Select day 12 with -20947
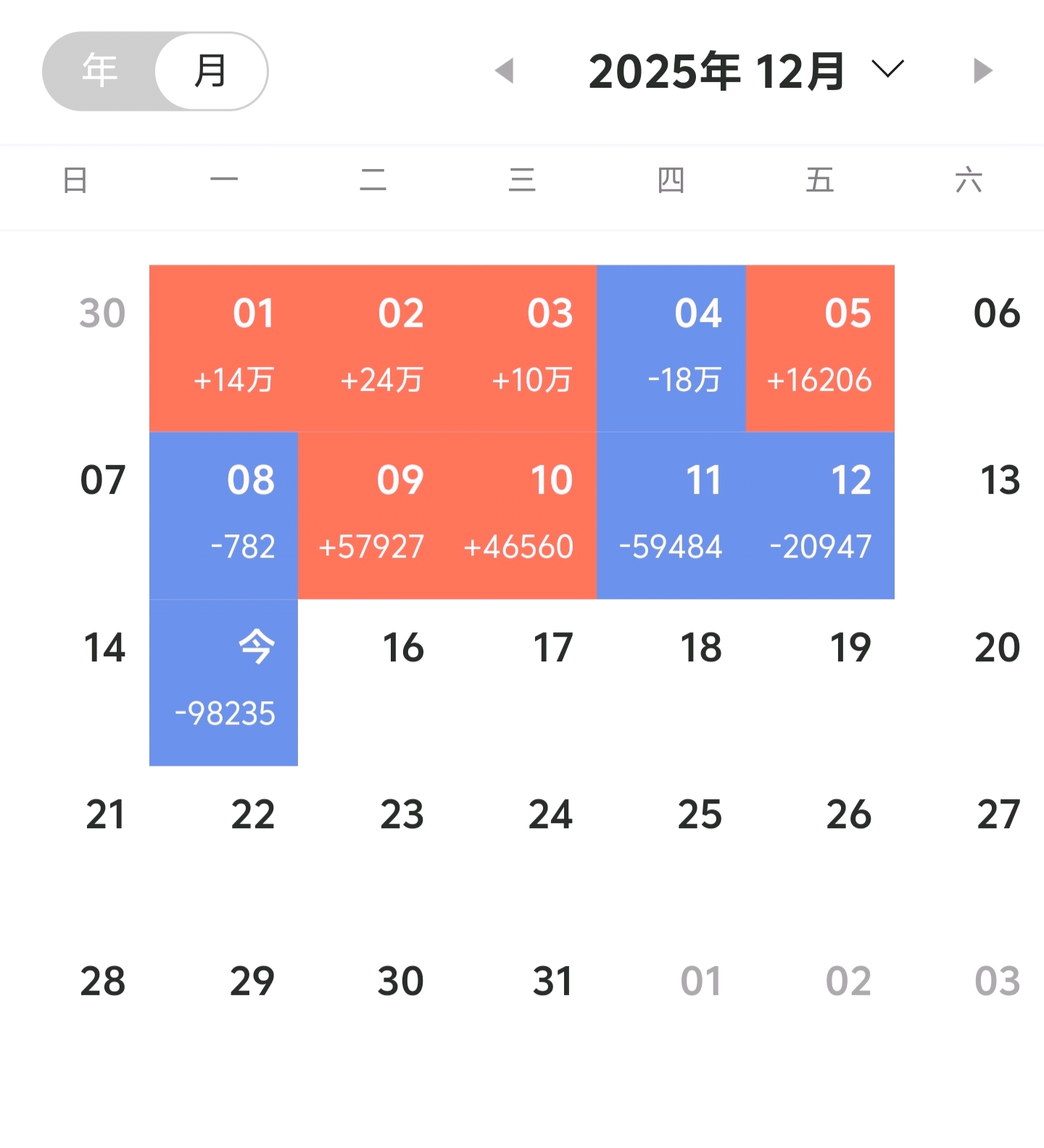Screen dimensions: 1044x1148 click(820, 516)
